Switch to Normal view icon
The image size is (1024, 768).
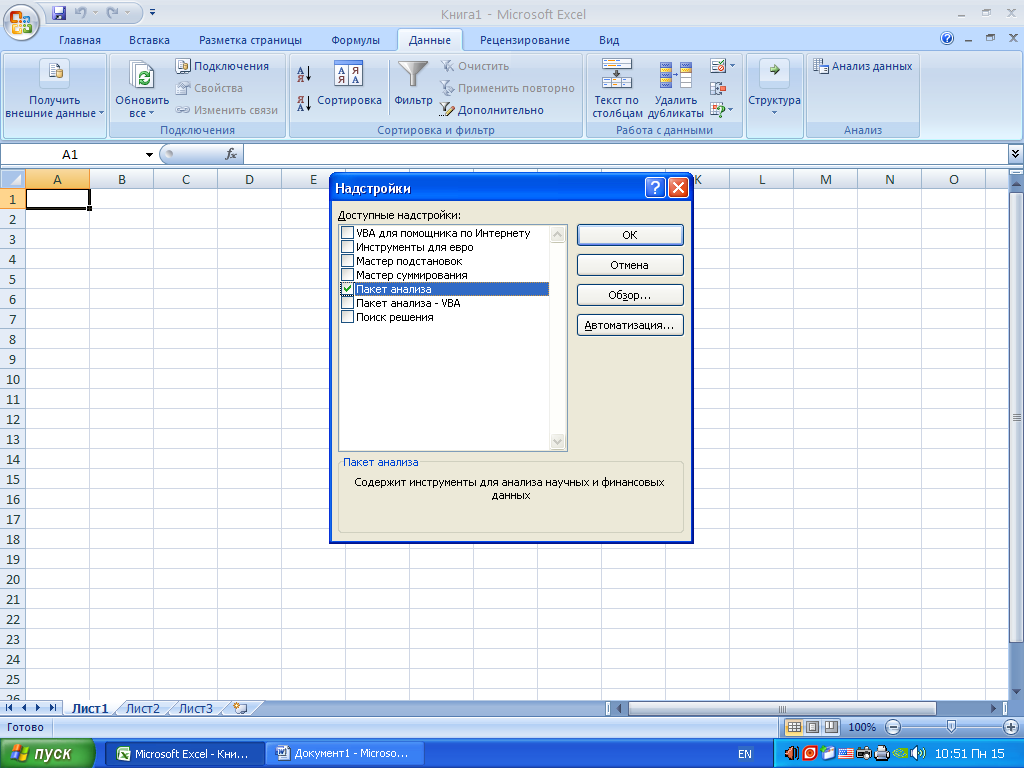click(x=794, y=727)
